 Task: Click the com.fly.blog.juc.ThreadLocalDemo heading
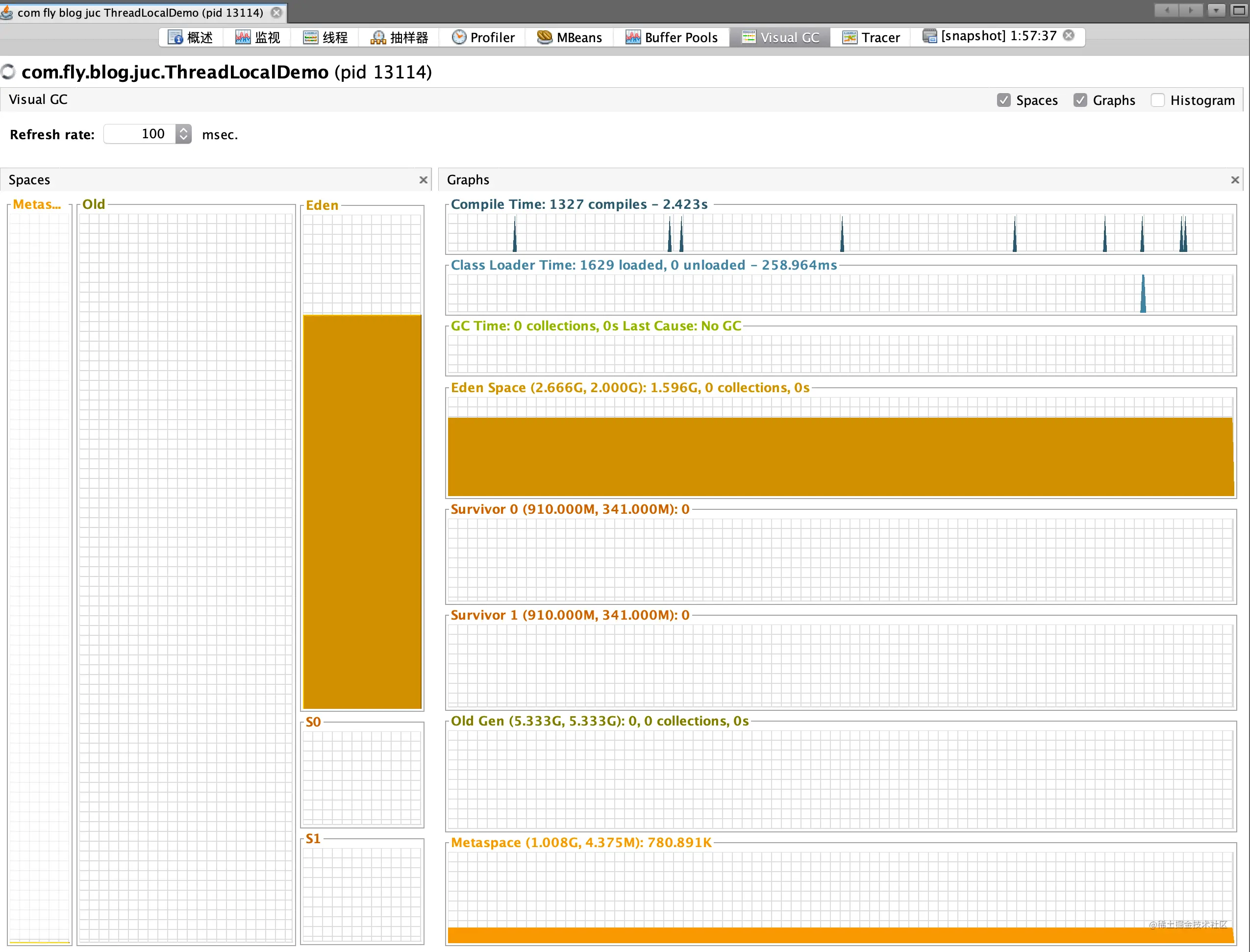click(226, 72)
